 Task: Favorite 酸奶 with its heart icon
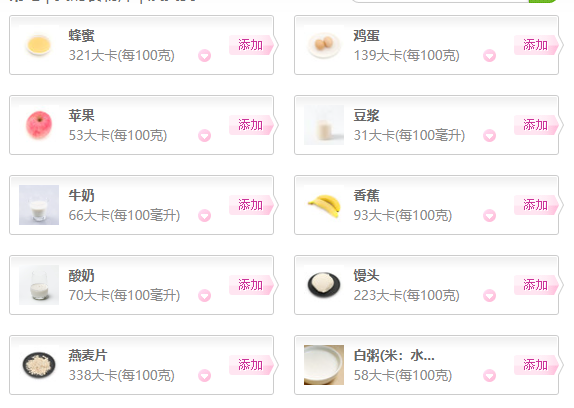tap(204, 296)
